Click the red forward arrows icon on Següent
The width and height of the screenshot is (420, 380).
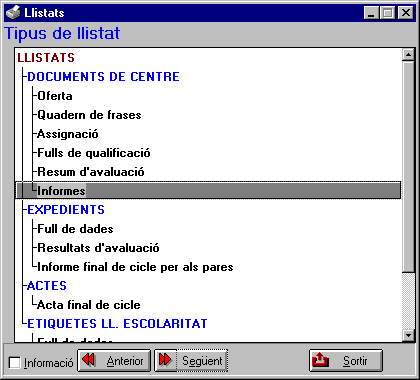click(165, 360)
